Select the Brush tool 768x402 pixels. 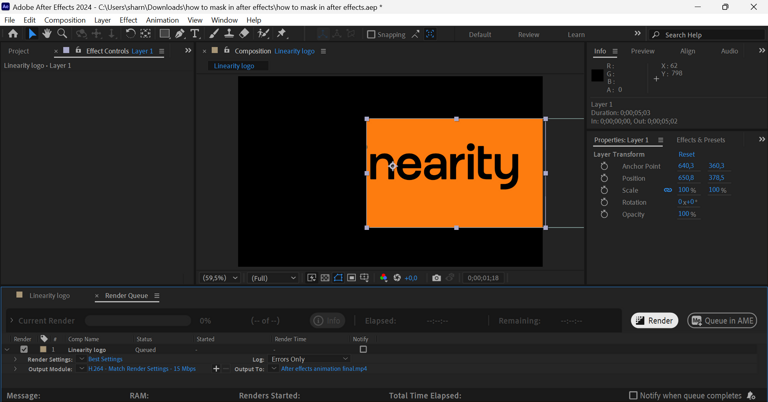[214, 34]
